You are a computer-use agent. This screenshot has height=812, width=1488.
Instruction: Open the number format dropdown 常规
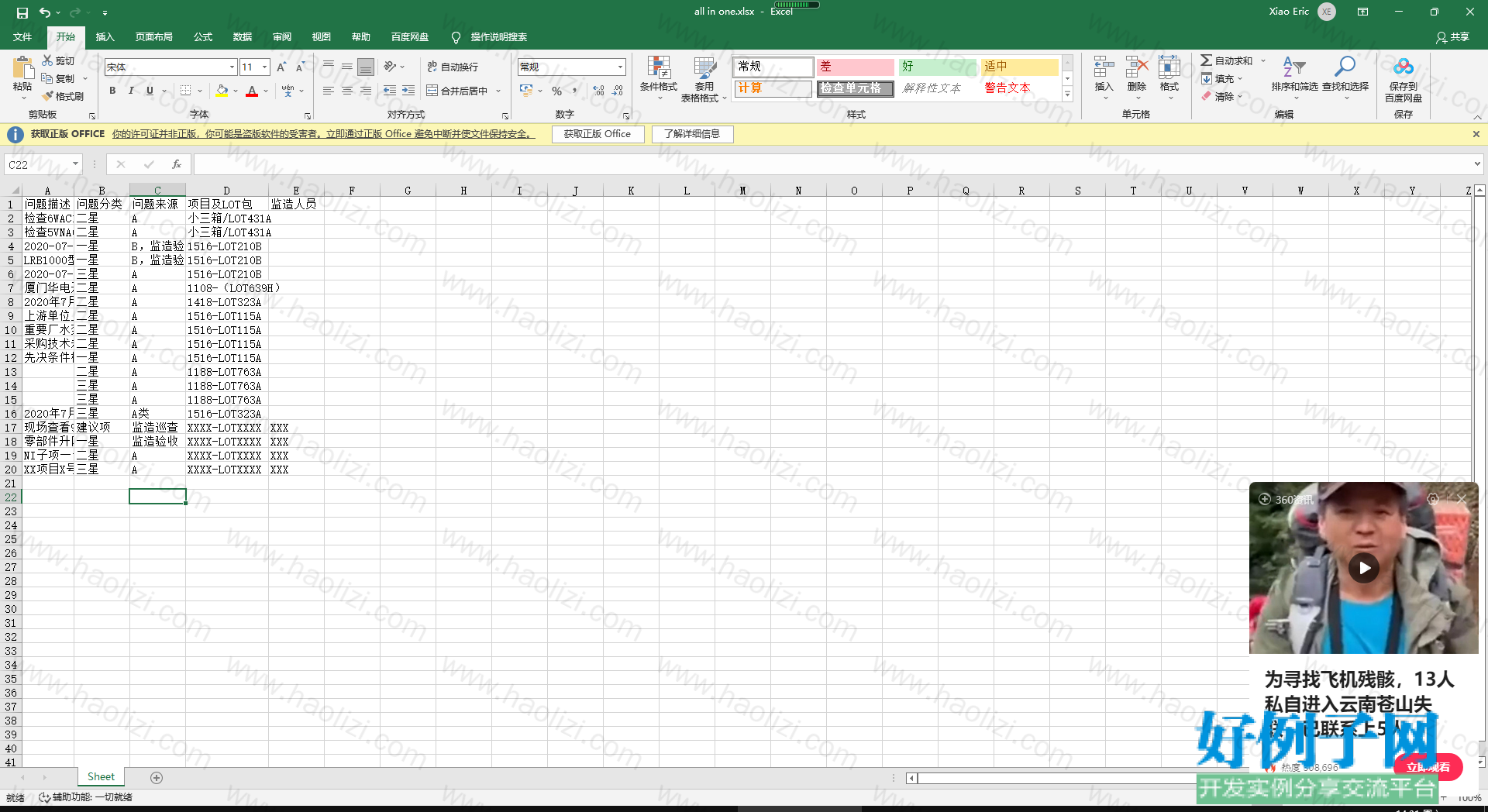(620, 67)
